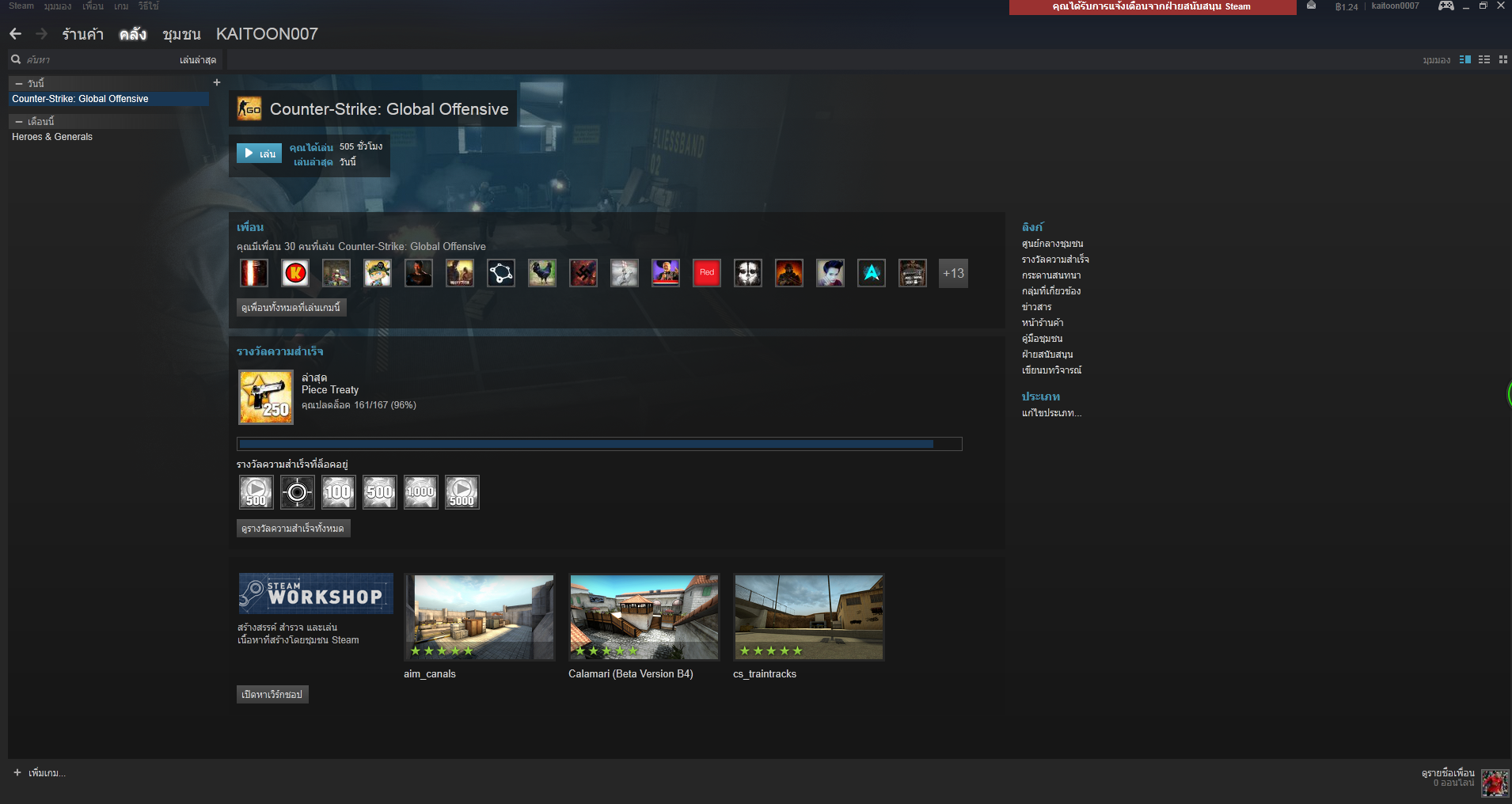
Task: View locked crosshair target achievement
Action: [298, 492]
